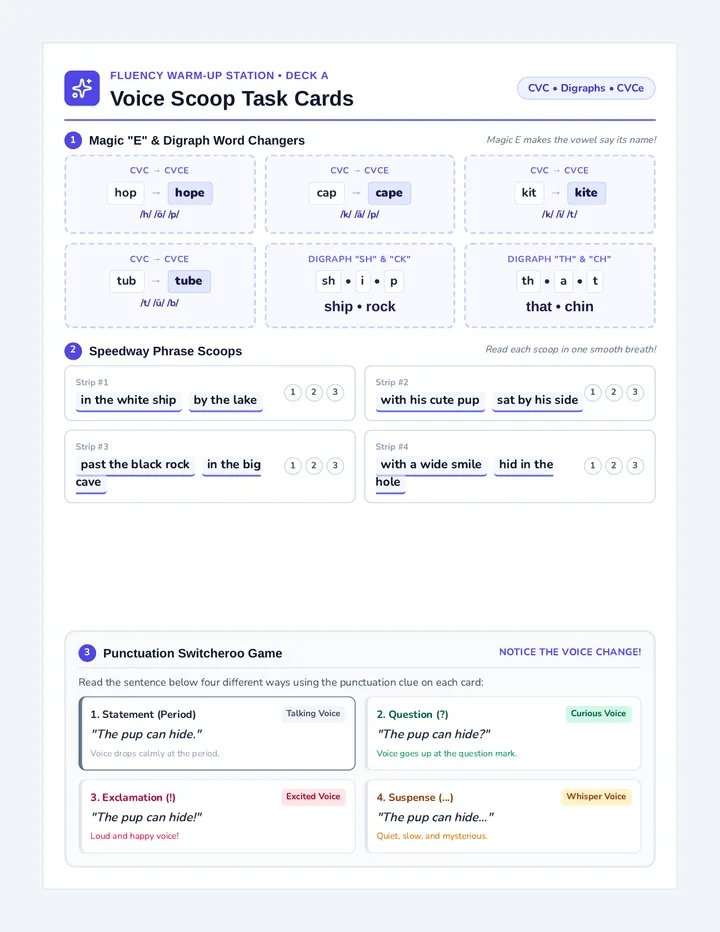The image size is (720, 932).
Task: Click the sparkle logo icon beside Voice Scoop title
Action: click(82, 89)
